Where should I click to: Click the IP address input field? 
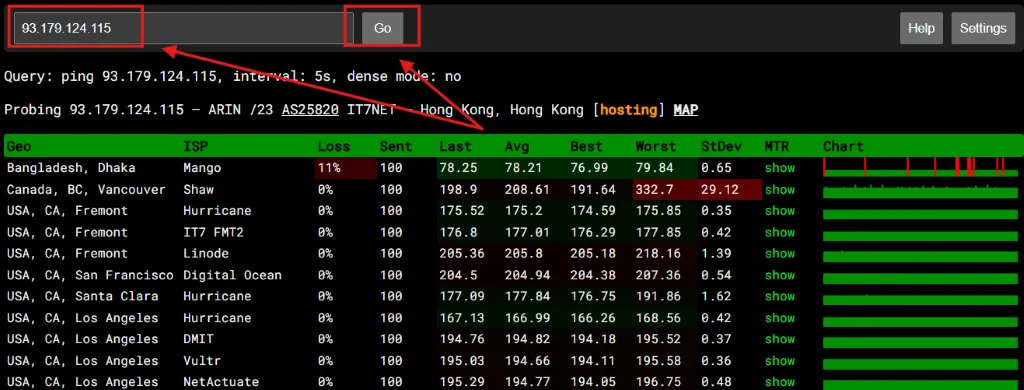(184, 28)
